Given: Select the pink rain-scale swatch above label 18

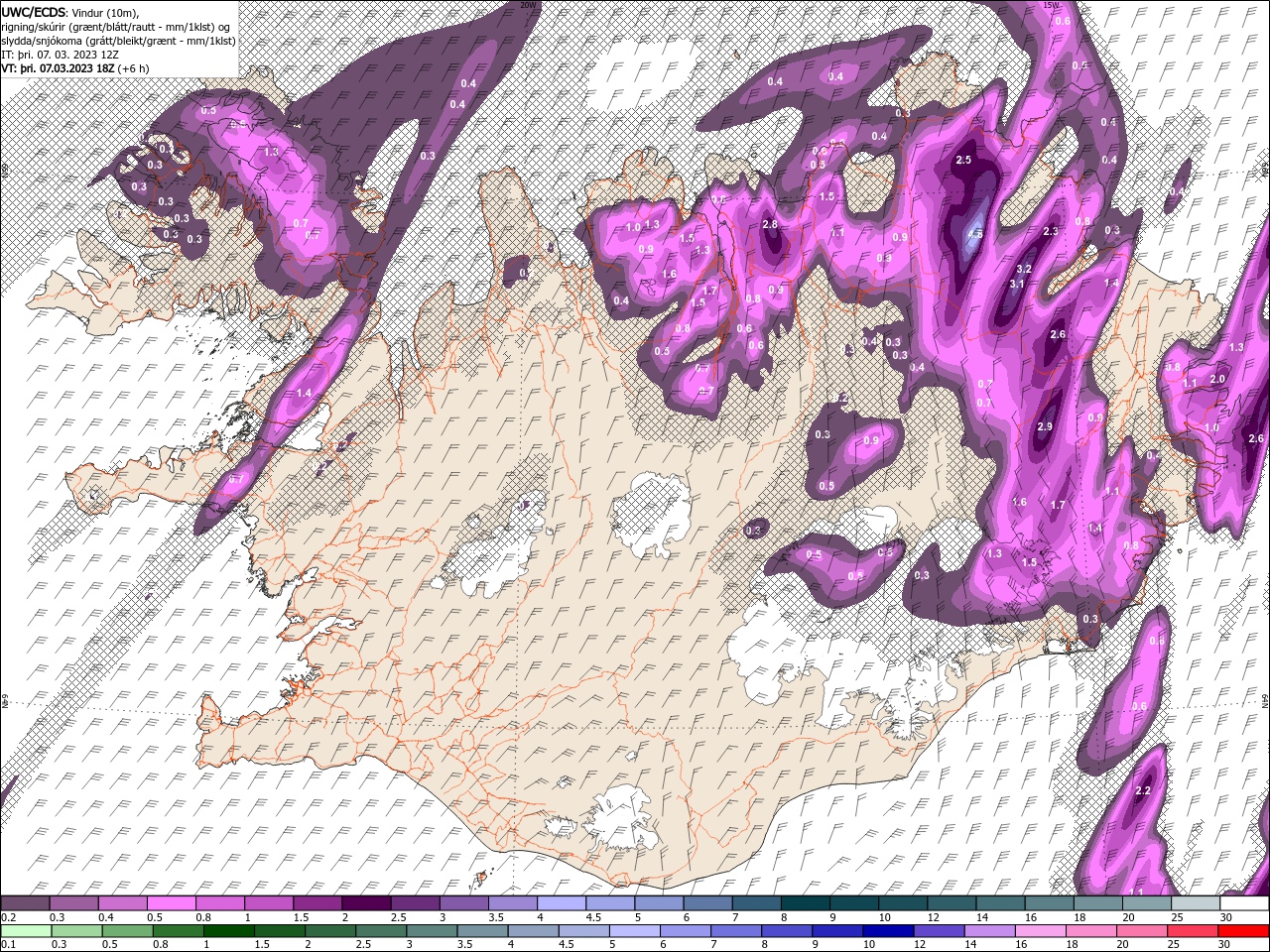Looking at the screenshot, I should click(x=1089, y=931).
